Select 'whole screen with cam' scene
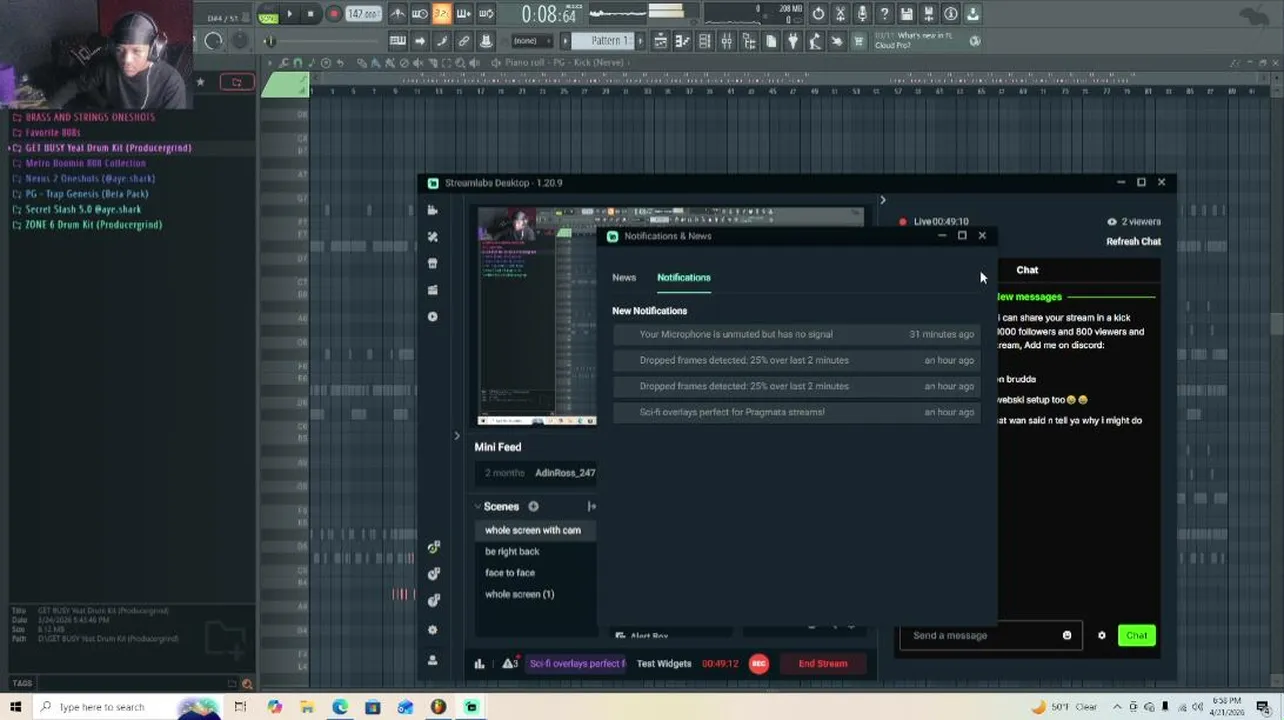Viewport: 1284px width, 720px height. 533,530
